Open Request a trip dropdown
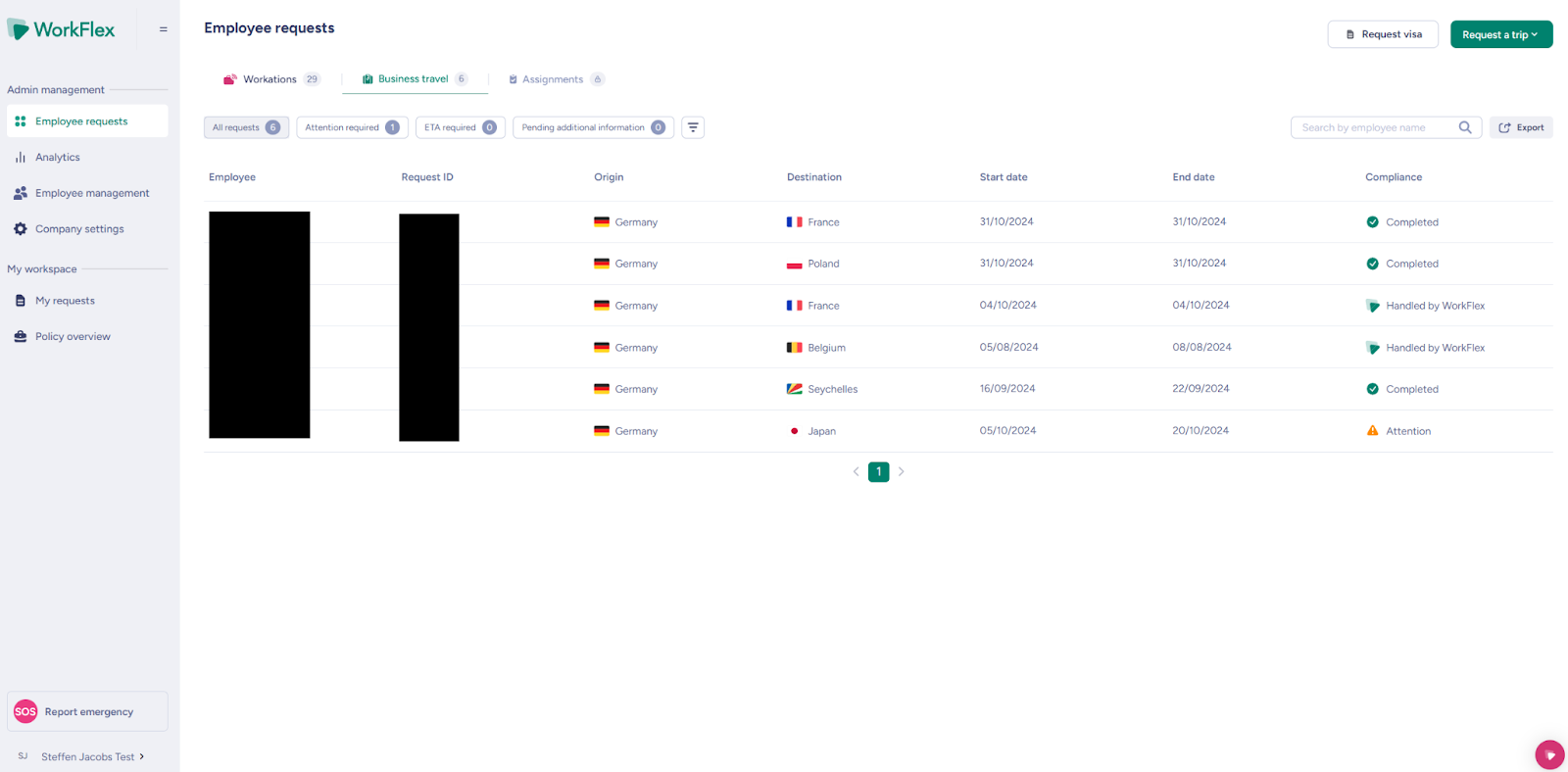 click(1501, 34)
